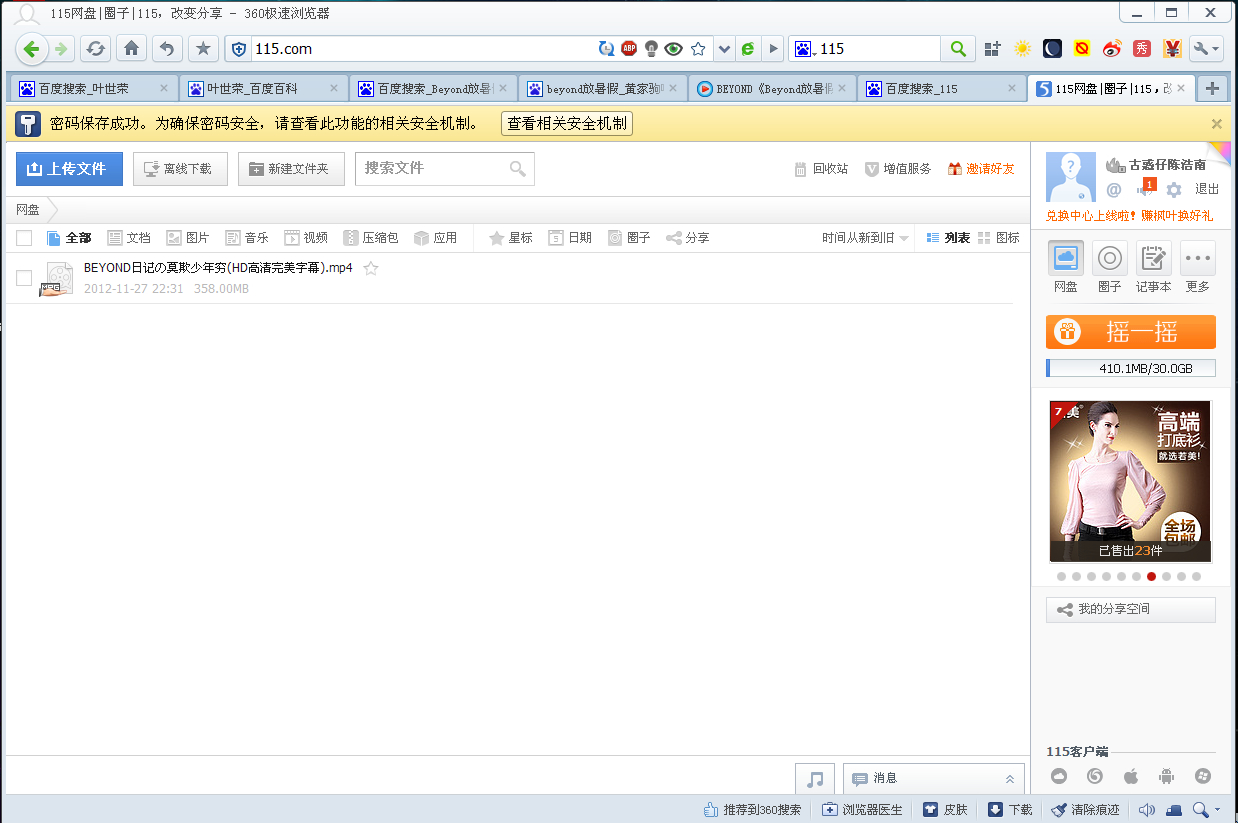Open 增值服务 value-added services
This screenshot has width=1238, height=823.
(898, 169)
